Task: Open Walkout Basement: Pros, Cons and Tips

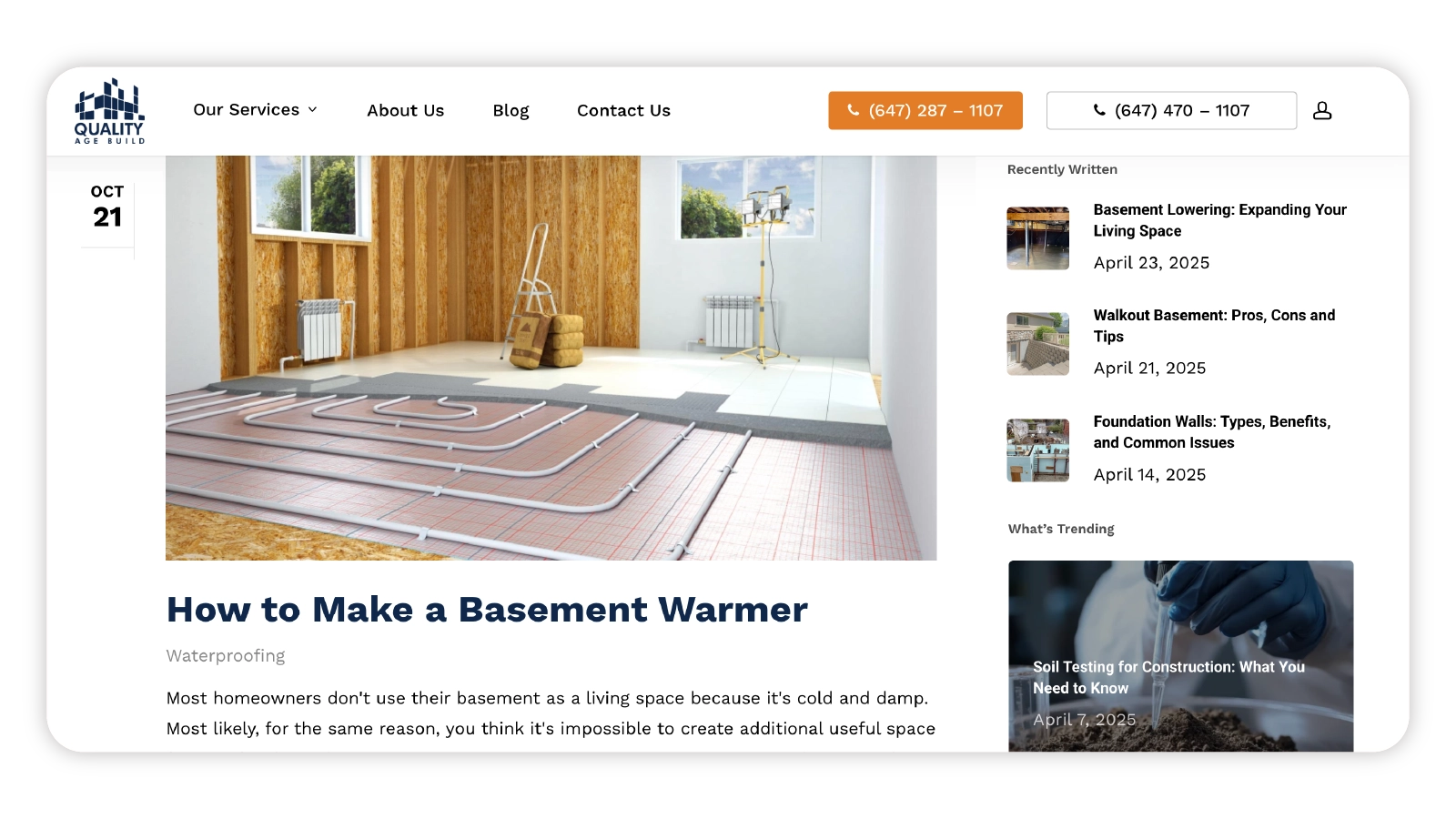Action: point(1214,326)
